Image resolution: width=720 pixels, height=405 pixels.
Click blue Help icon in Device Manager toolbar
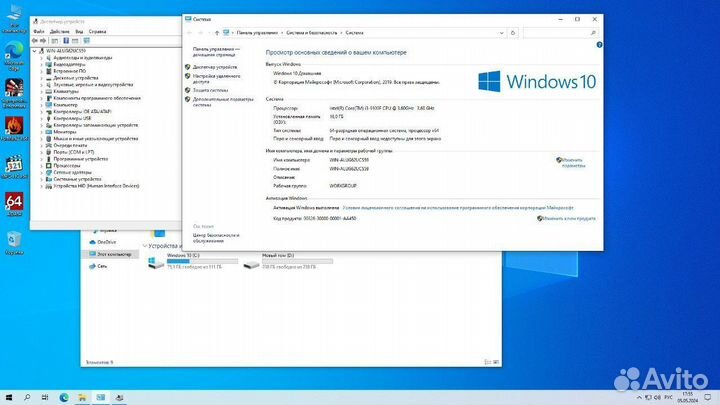tap(66, 41)
